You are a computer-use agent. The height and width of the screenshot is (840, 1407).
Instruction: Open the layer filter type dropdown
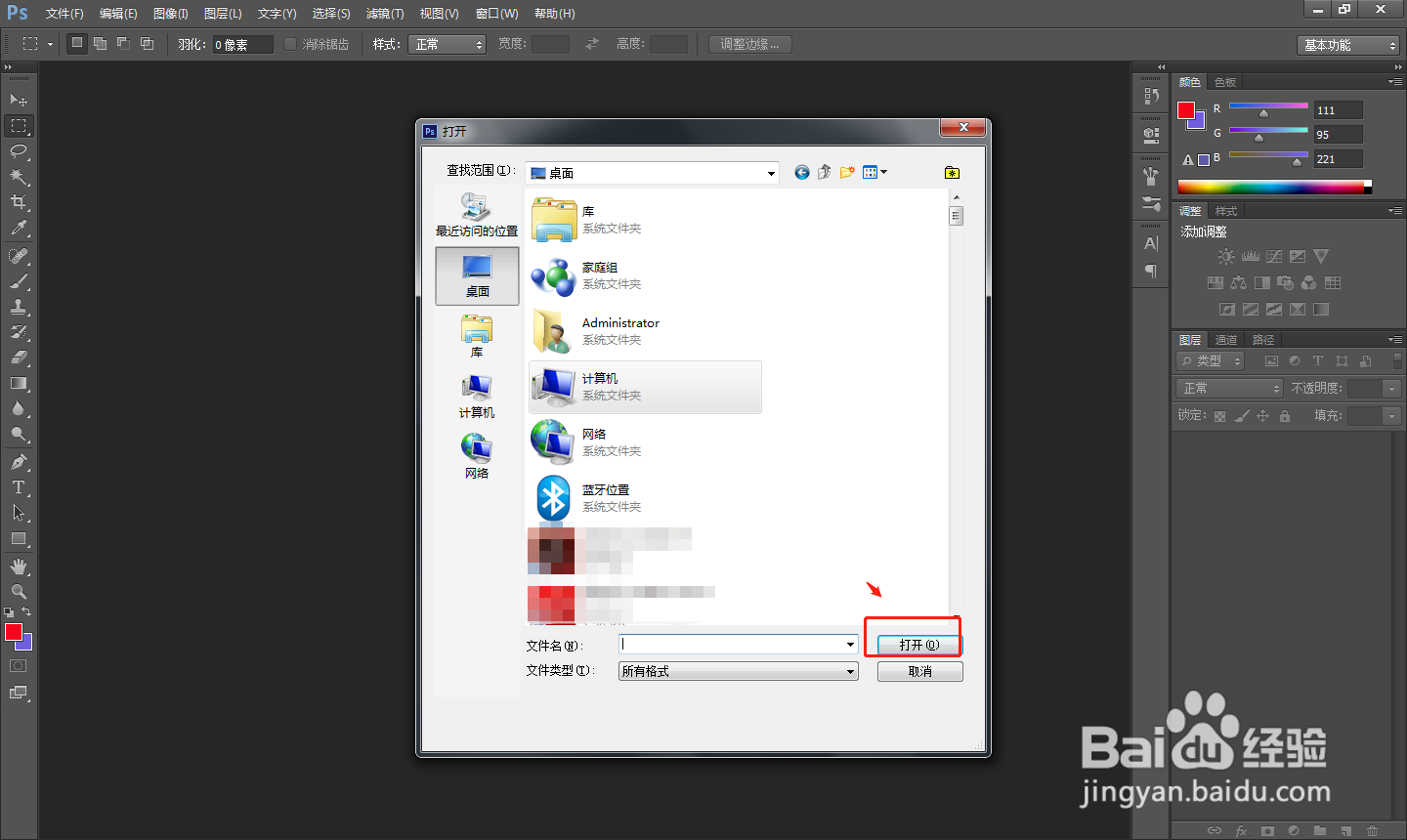pos(1211,360)
